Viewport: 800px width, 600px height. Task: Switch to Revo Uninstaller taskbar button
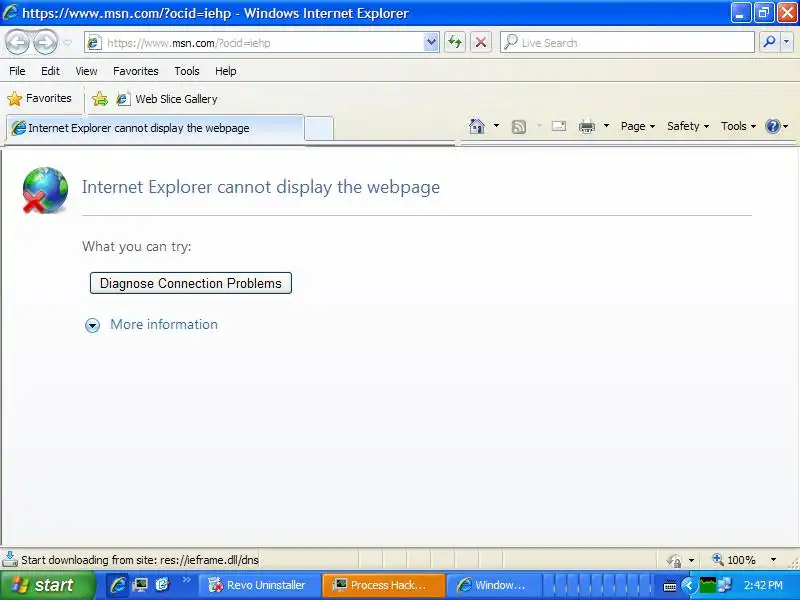click(259, 585)
